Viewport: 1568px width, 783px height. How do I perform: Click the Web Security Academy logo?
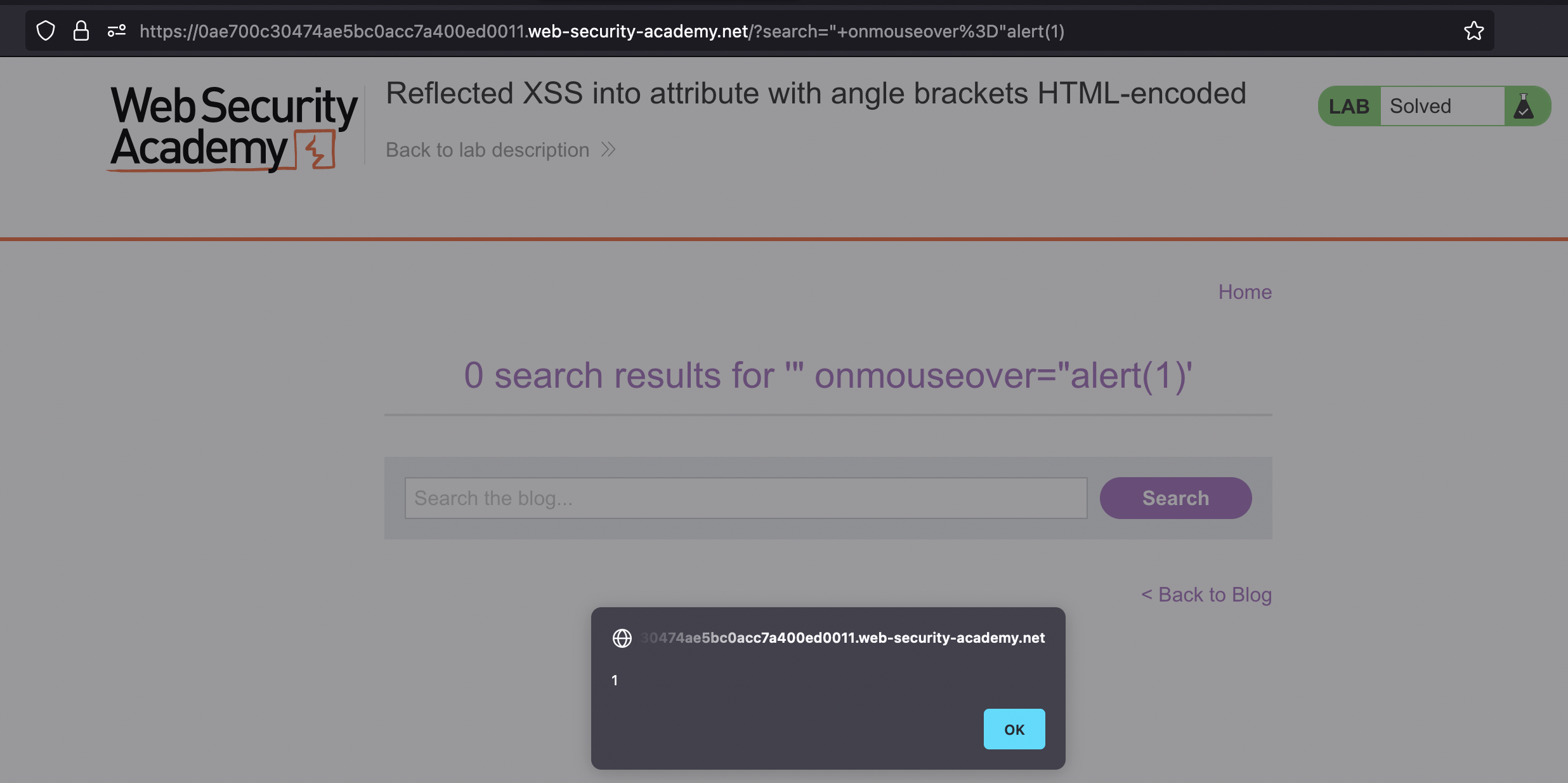[x=233, y=127]
